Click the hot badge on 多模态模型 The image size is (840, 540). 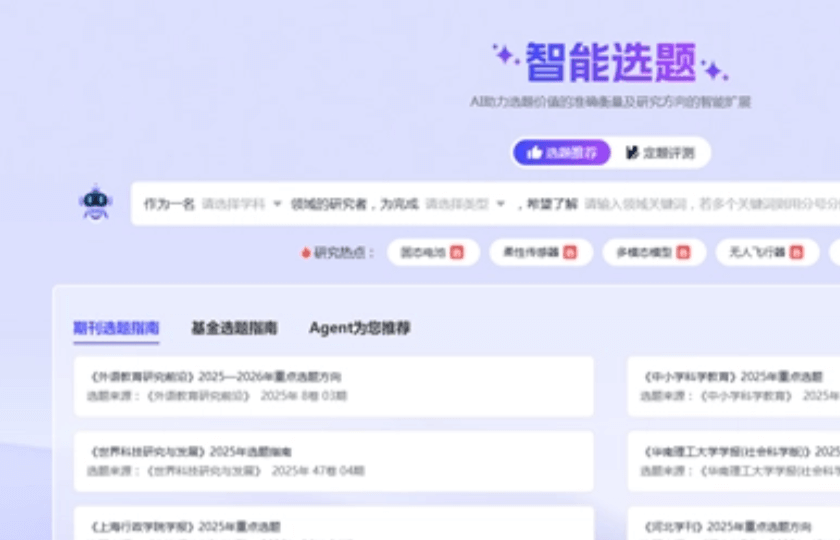pos(683,252)
